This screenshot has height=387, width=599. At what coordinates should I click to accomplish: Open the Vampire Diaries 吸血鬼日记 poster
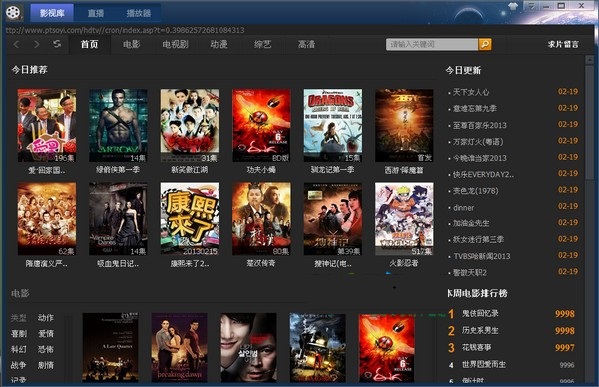click(x=118, y=219)
